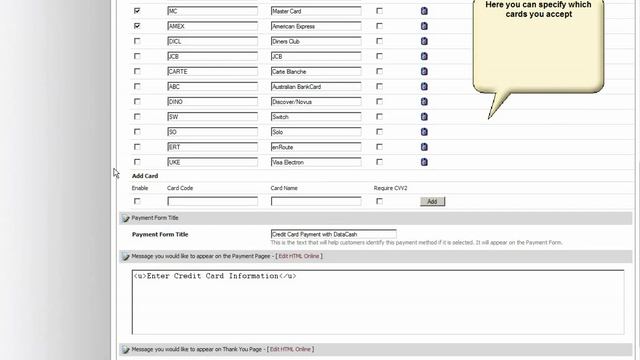Click the JCB card name field
The height and width of the screenshot is (360, 640).
(316, 56)
